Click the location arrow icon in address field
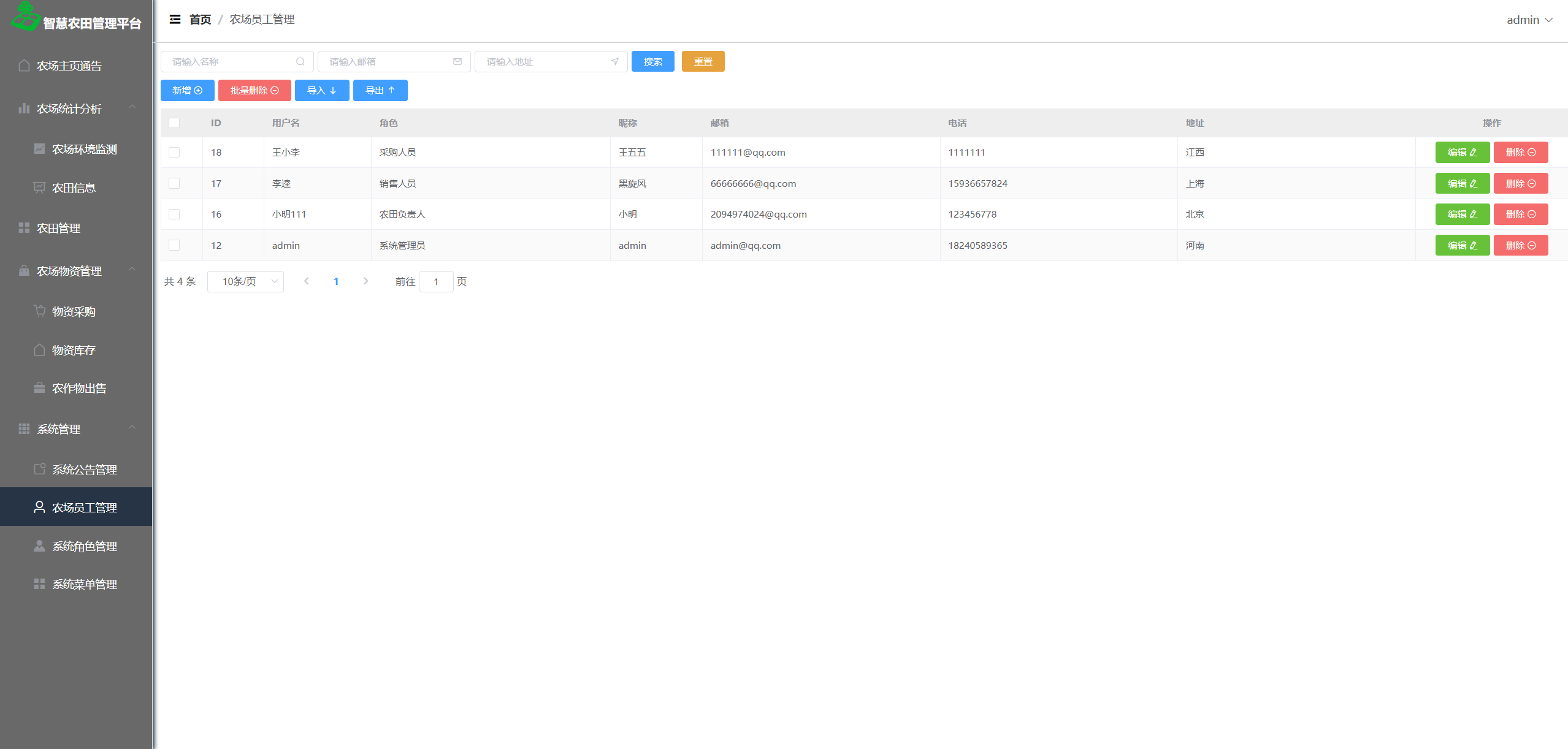The image size is (1568, 749). click(x=614, y=61)
